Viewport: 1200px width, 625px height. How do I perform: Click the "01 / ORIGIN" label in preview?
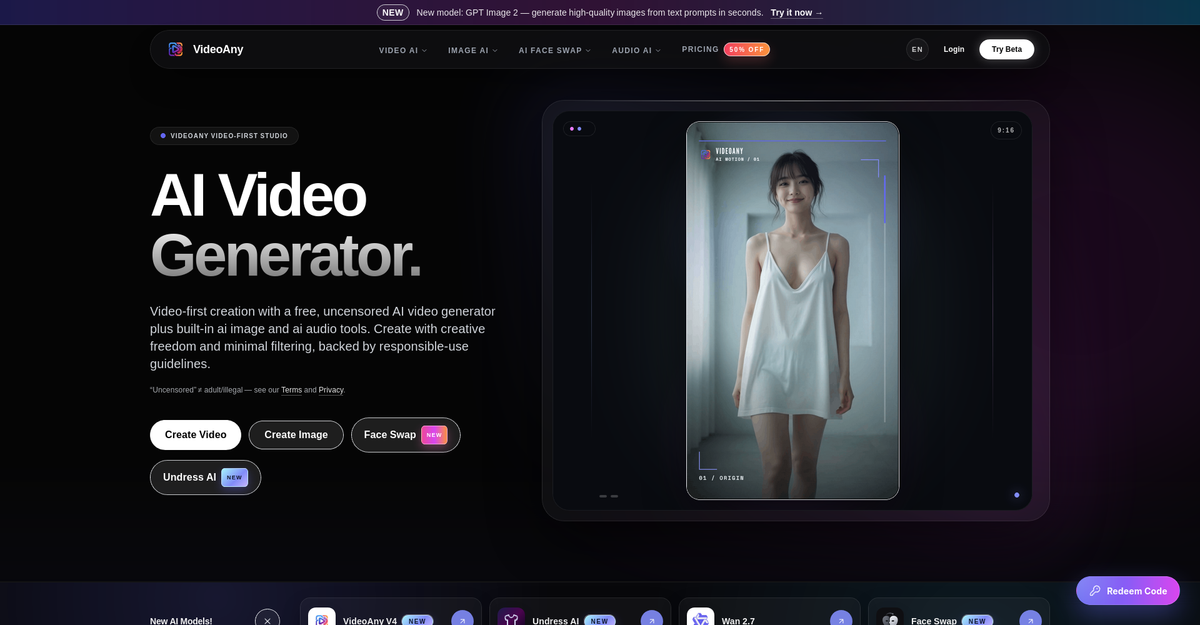pyautogui.click(x=721, y=478)
